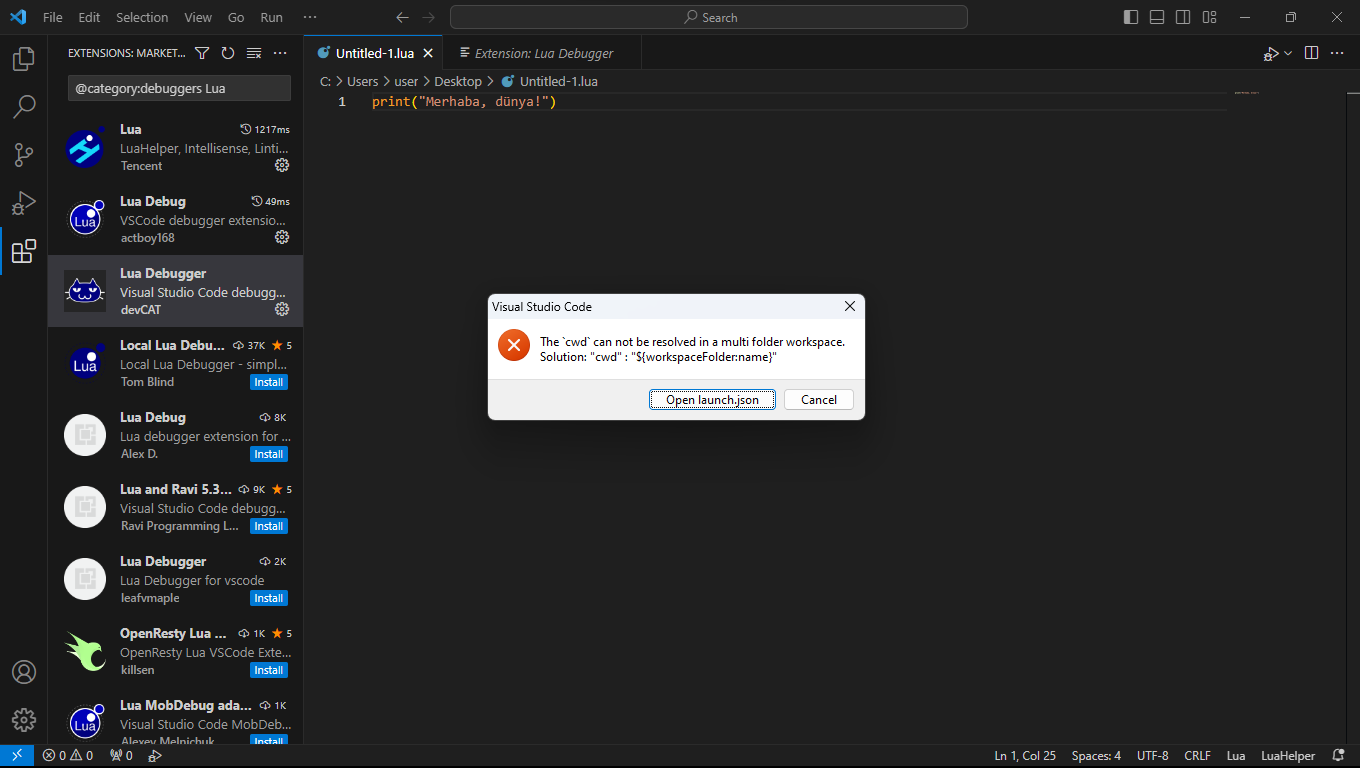
Task: Open editor more actions ellipsis
Action: coord(1338,53)
